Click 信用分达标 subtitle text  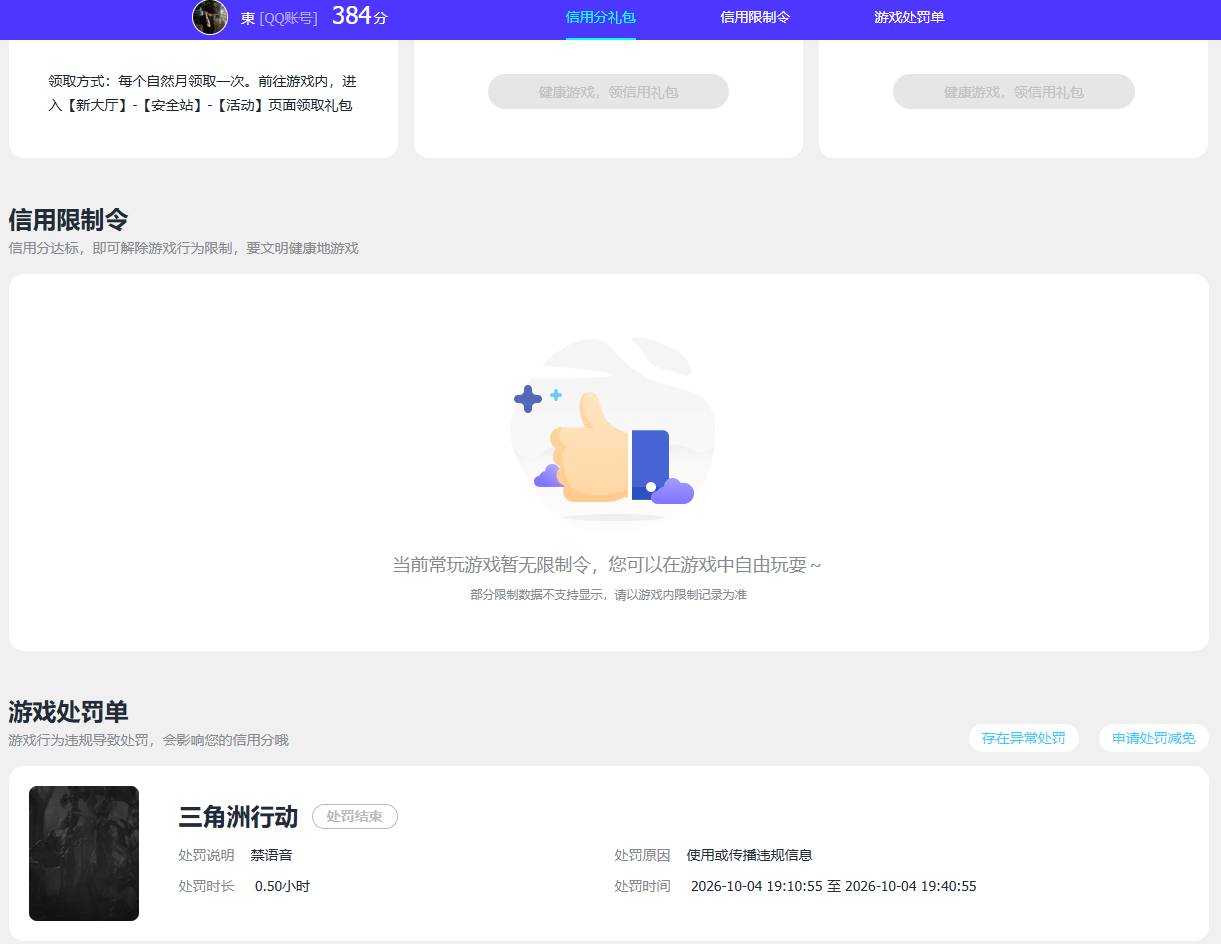click(x=183, y=248)
